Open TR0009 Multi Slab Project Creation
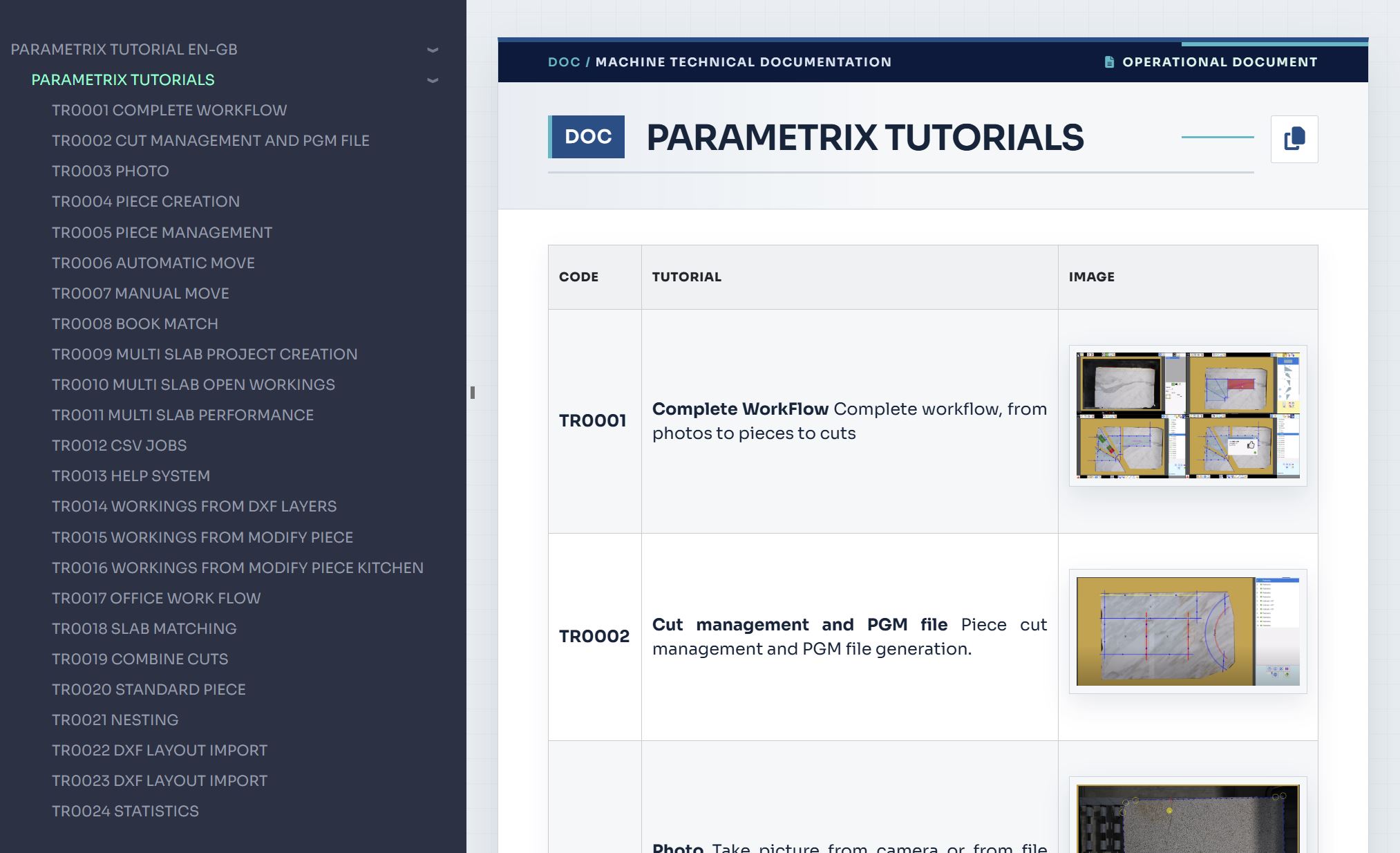The image size is (1400, 853). point(205,355)
